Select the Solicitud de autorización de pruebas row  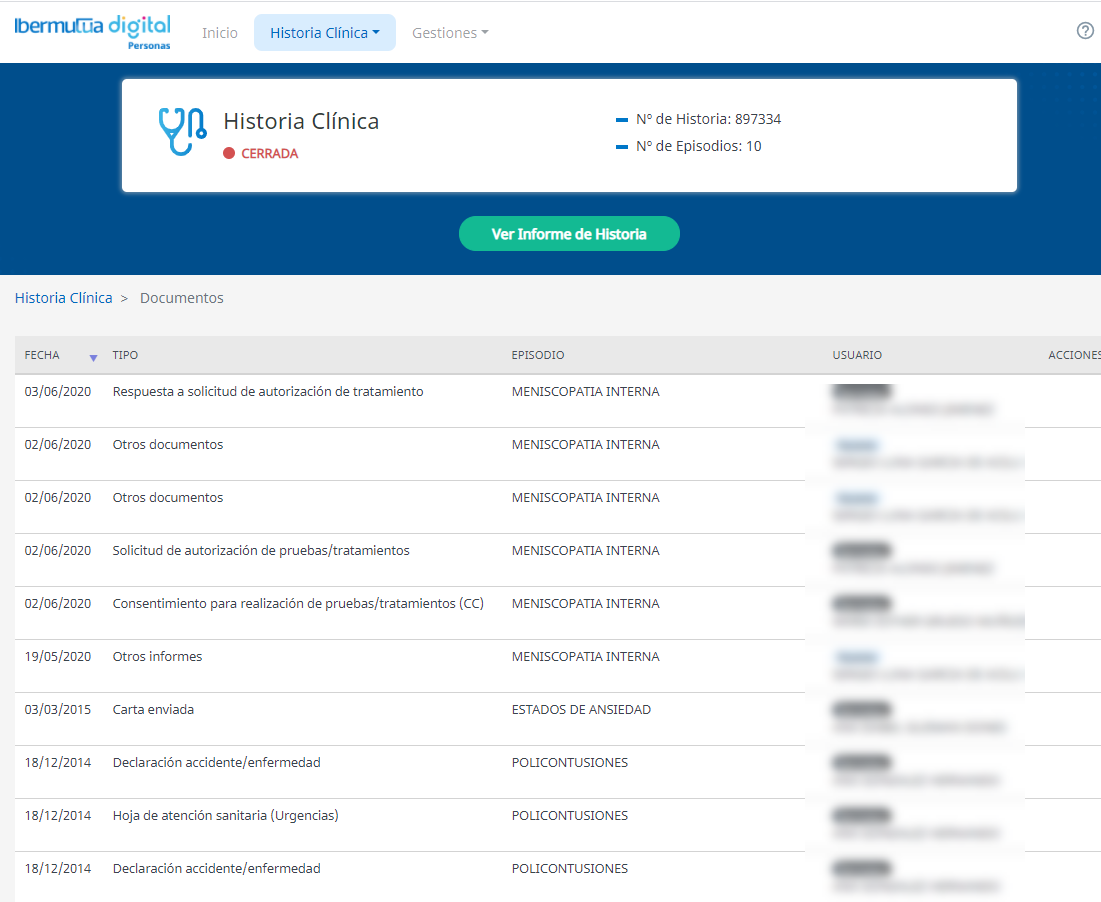click(x=261, y=551)
